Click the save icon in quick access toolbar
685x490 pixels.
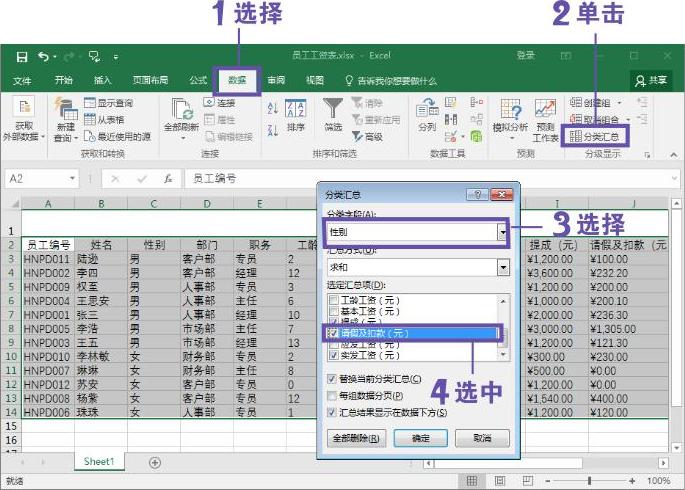coord(21,56)
